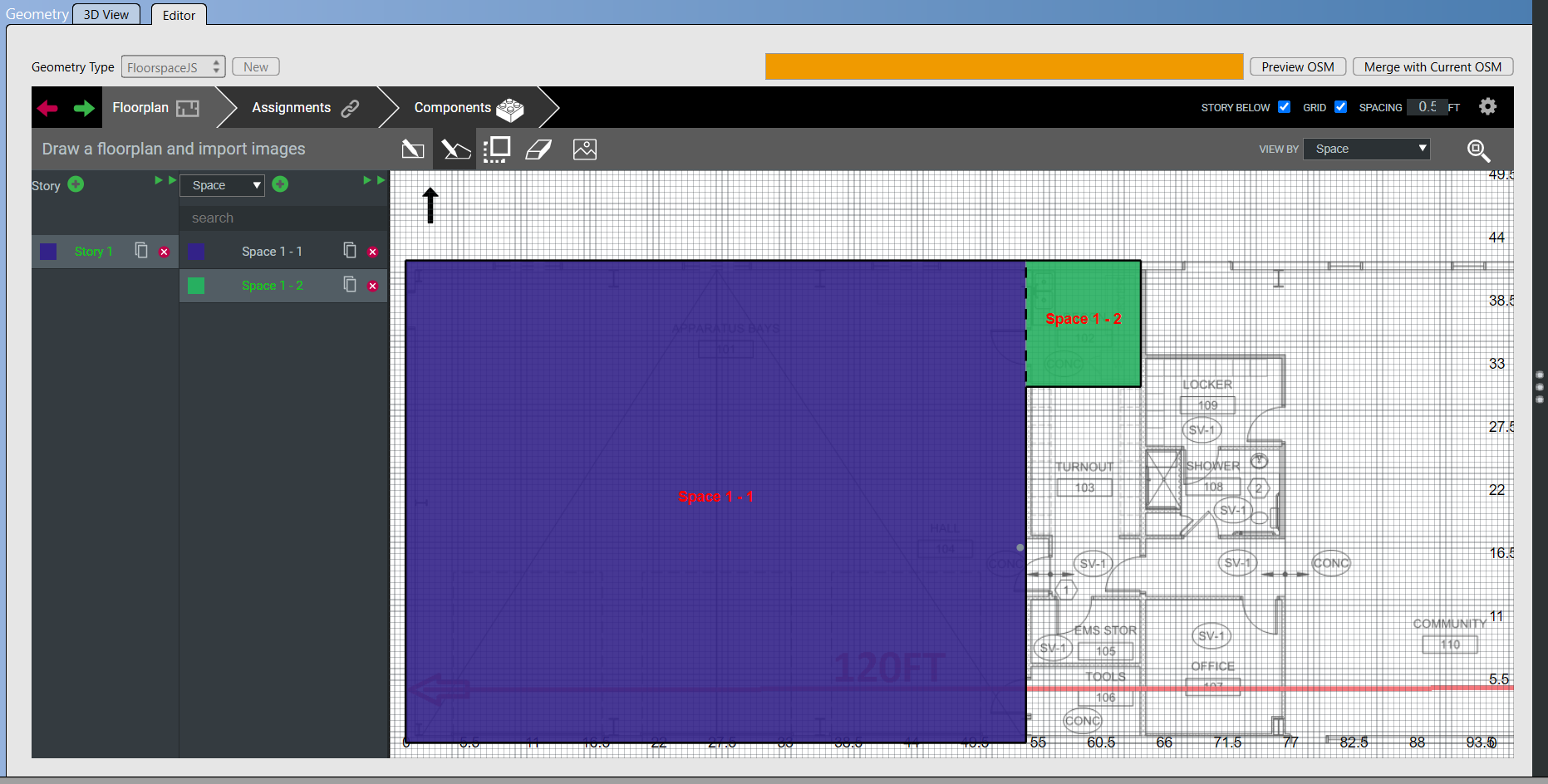Select the Polygon drawing tool

click(x=455, y=149)
